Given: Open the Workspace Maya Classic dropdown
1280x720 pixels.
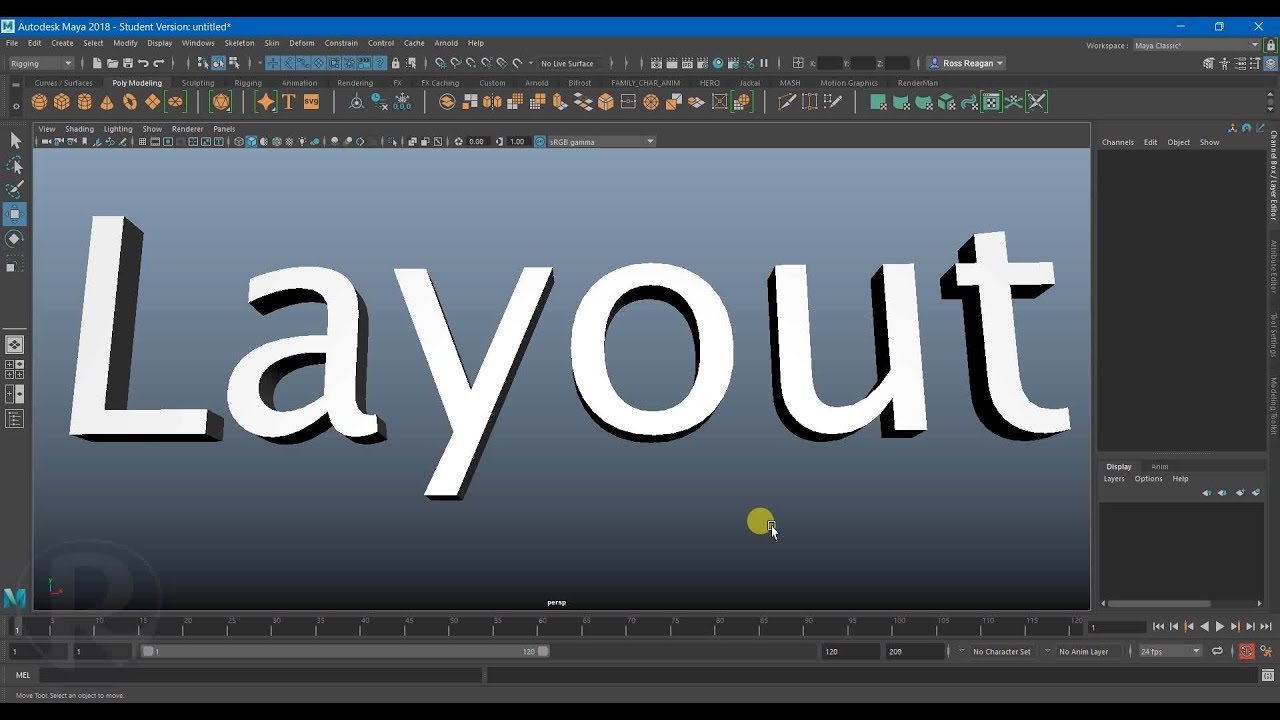Looking at the screenshot, I should [1197, 45].
